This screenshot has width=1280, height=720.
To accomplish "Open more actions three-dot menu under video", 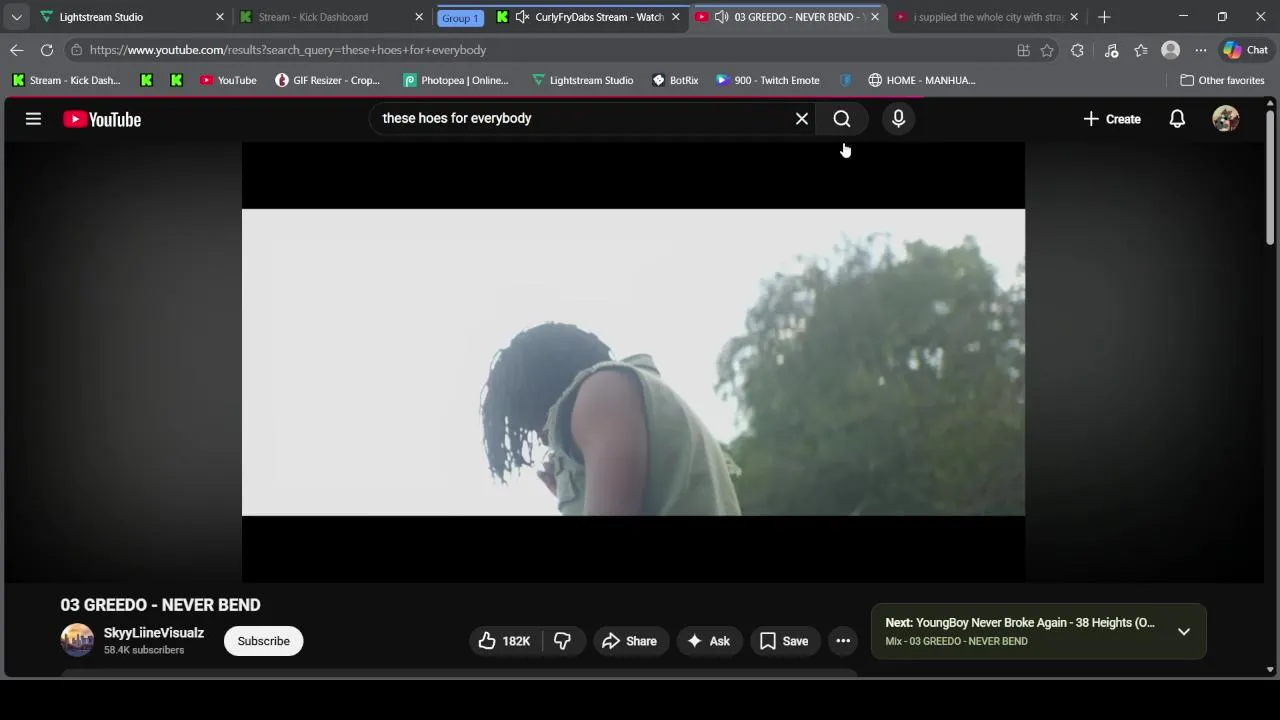I will pyautogui.click(x=843, y=641).
